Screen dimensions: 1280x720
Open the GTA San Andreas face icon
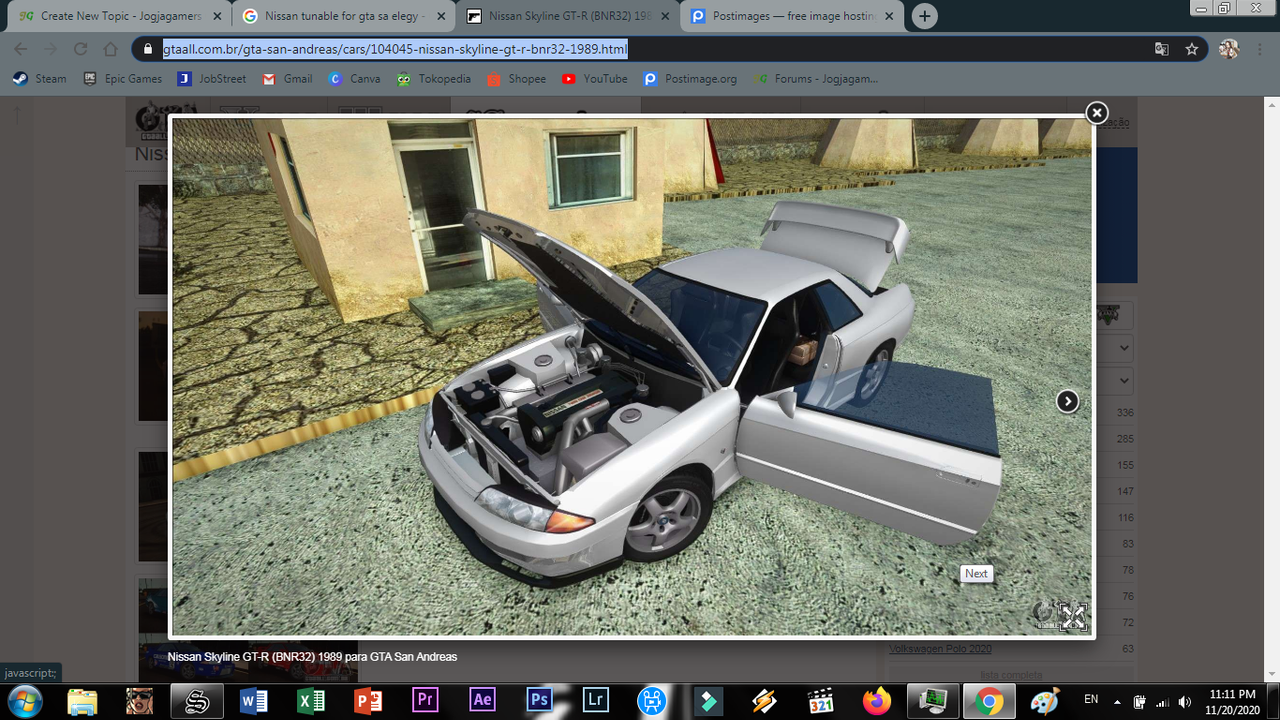point(140,701)
